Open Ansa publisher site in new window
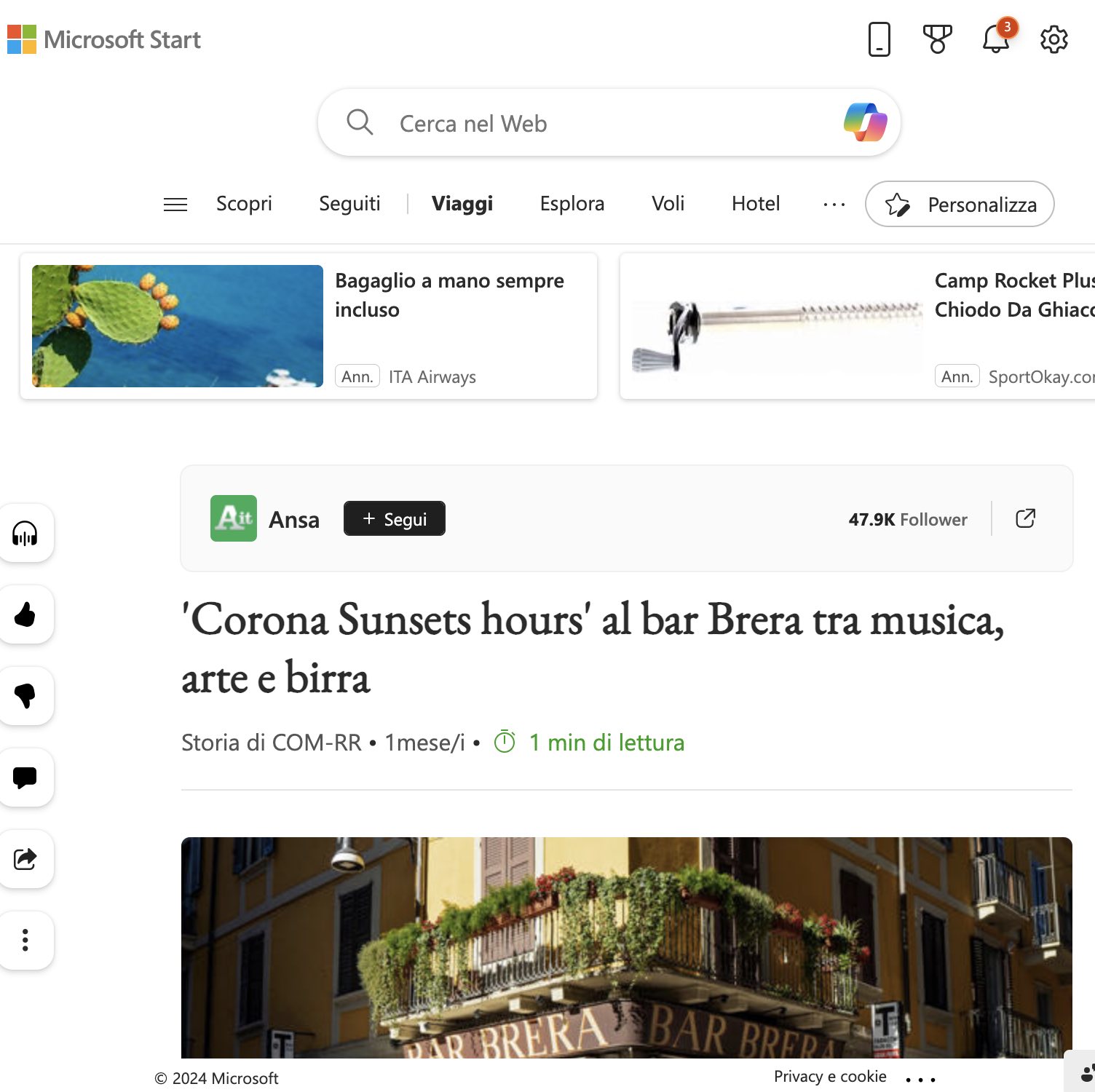 (x=1025, y=518)
